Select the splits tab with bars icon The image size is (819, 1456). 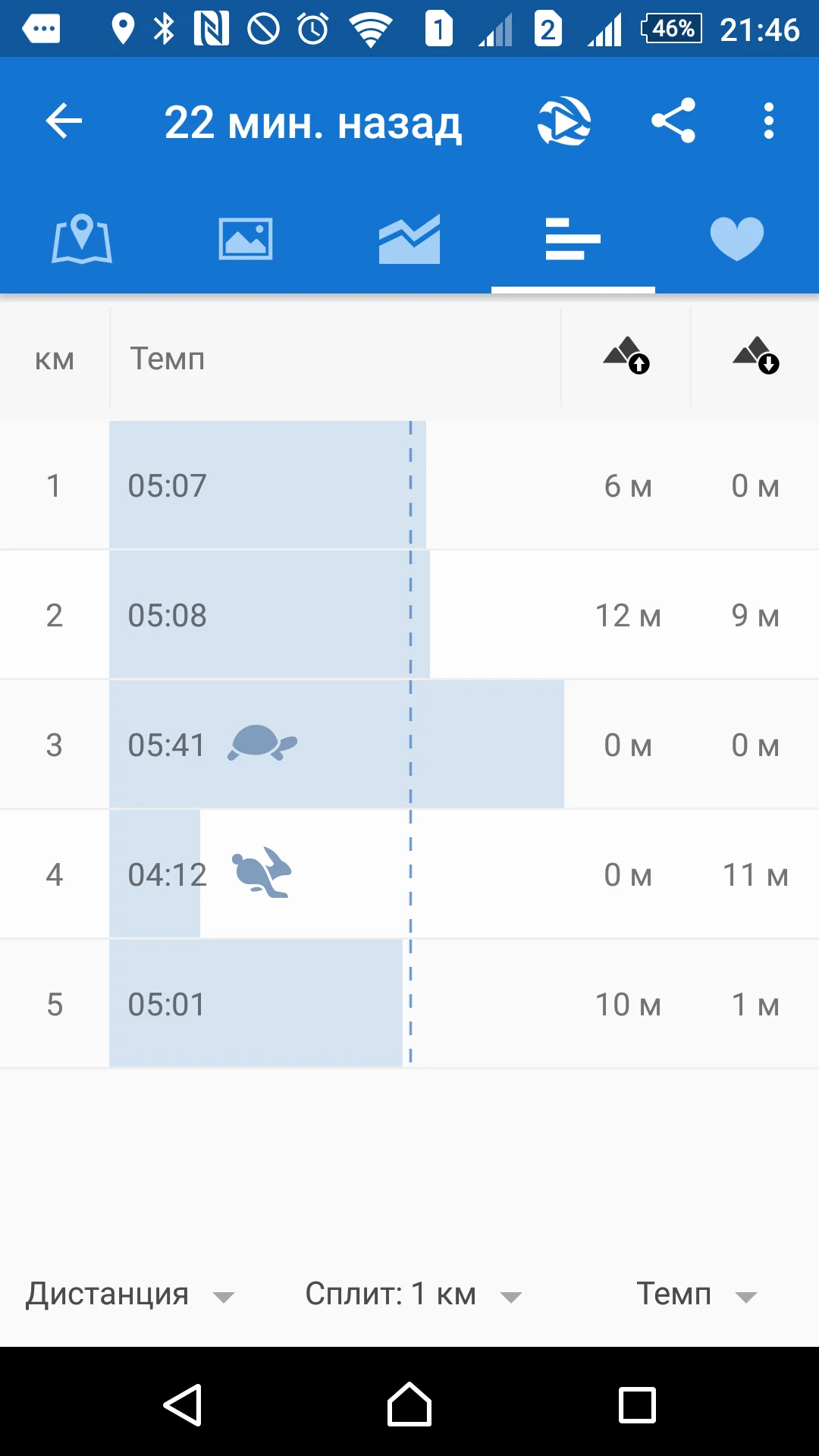pyautogui.click(x=573, y=240)
